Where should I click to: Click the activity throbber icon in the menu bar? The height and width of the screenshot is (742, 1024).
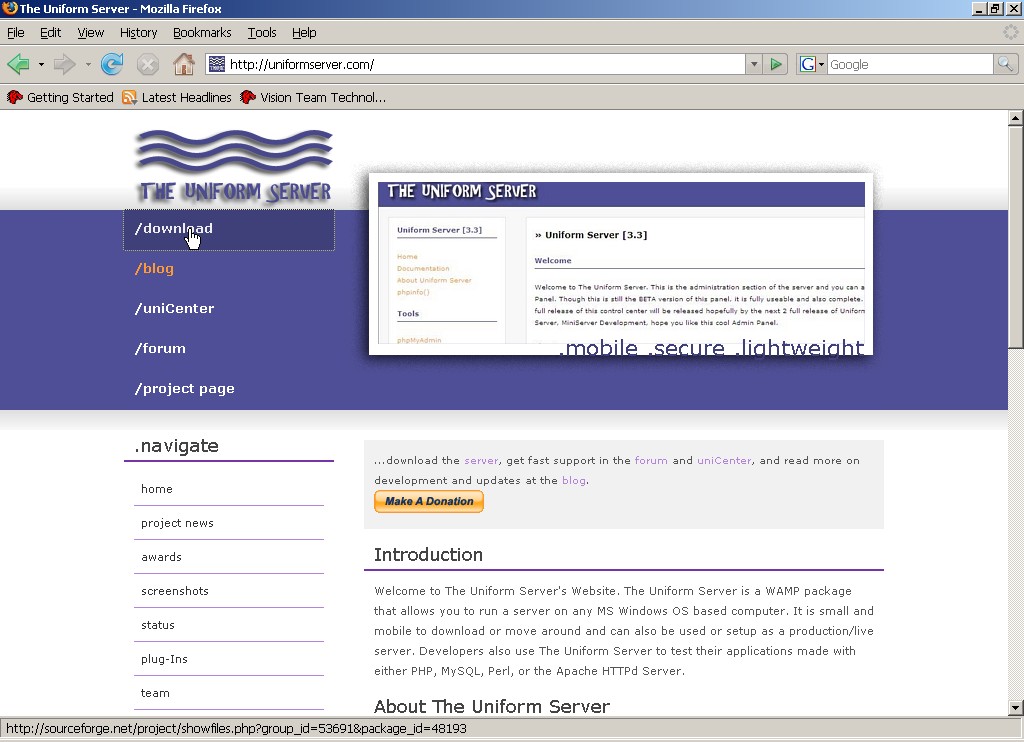[1010, 32]
